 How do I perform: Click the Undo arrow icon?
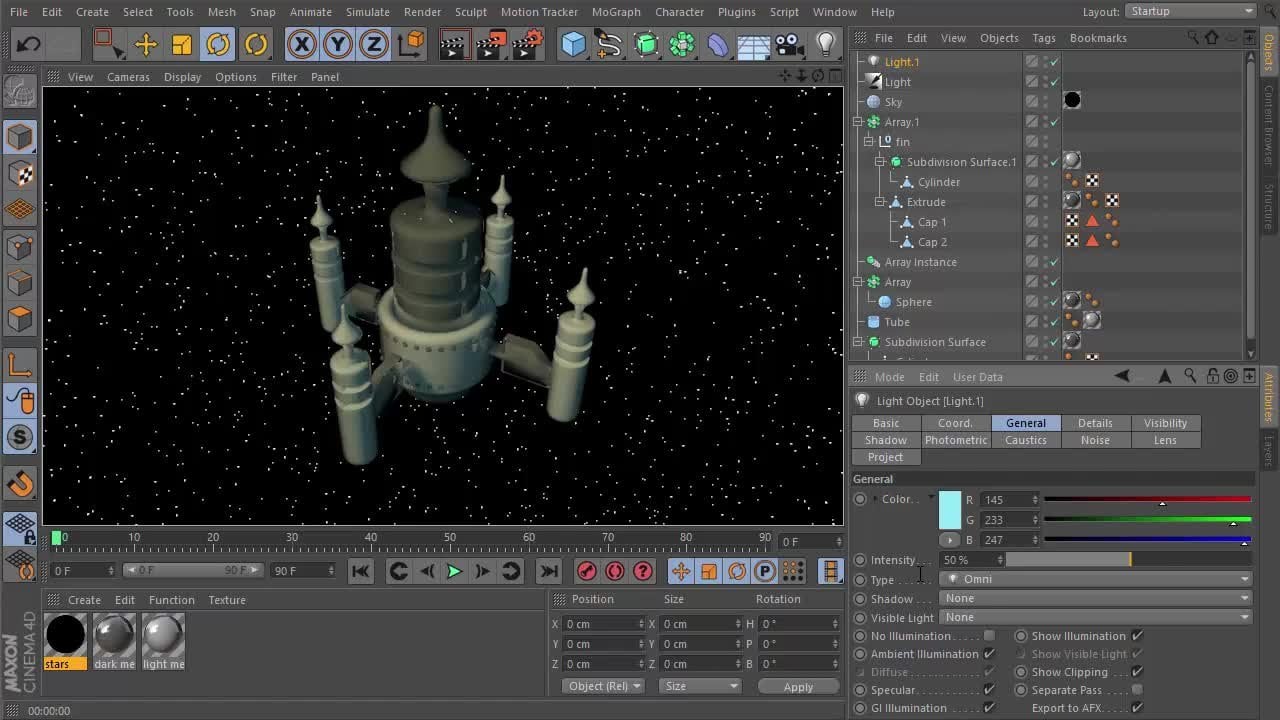pos(29,44)
